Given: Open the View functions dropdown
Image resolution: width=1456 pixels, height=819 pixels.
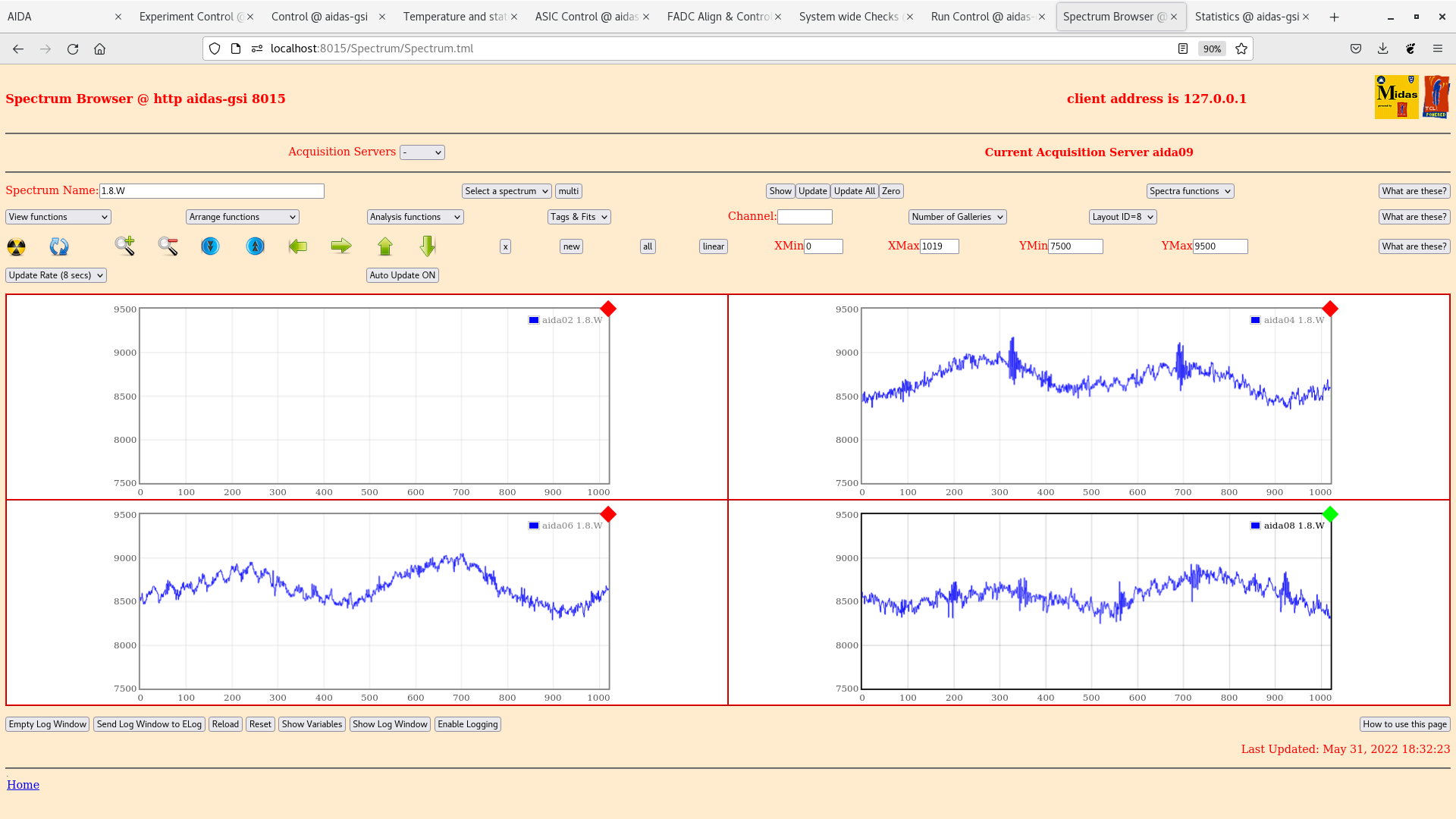Looking at the screenshot, I should pyautogui.click(x=58, y=217).
